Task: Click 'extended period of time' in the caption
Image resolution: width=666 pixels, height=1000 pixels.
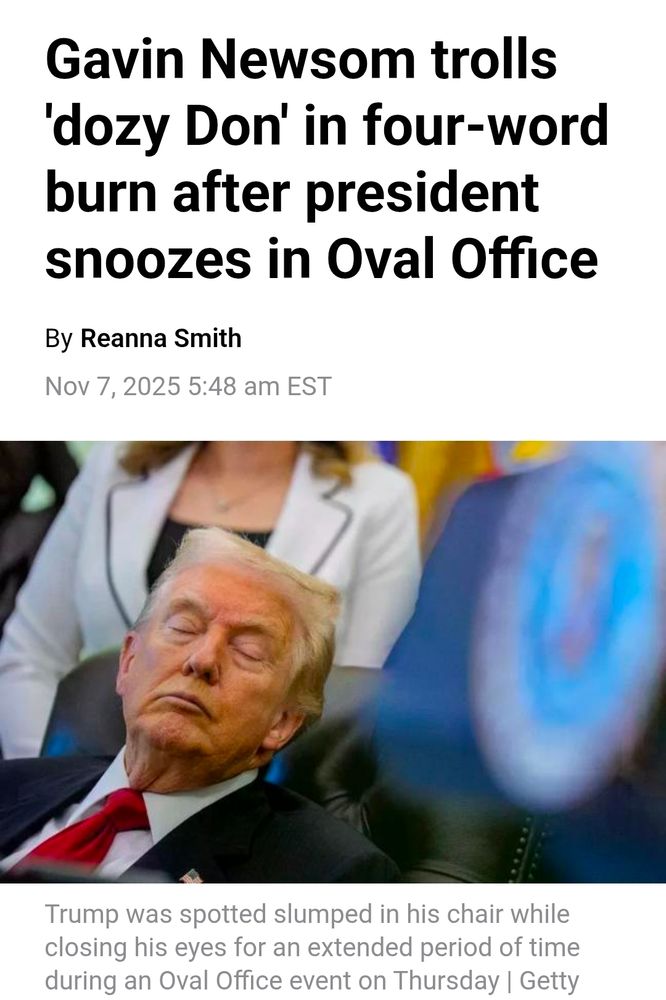Action: tap(426, 948)
